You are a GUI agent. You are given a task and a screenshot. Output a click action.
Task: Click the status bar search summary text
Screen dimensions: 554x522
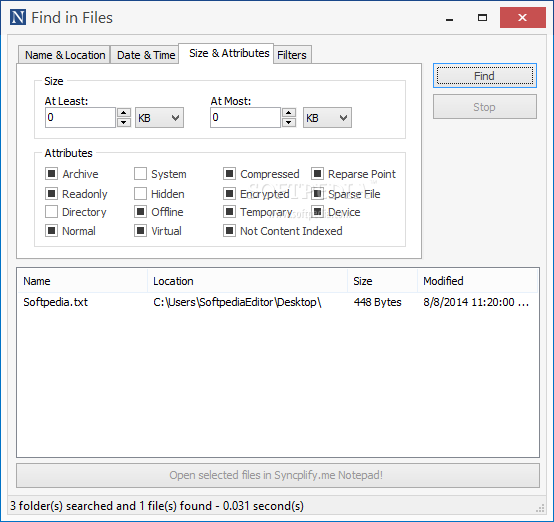(157, 506)
